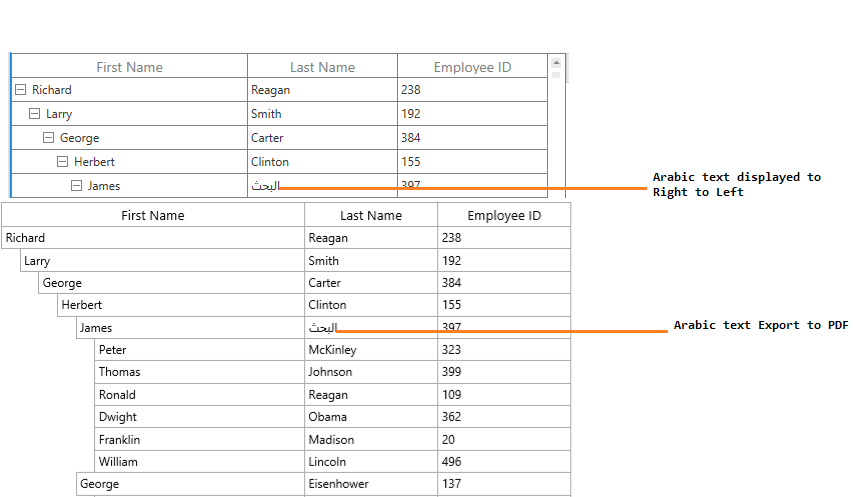Click employee ID 399
853x497 pixels.
coord(504,372)
